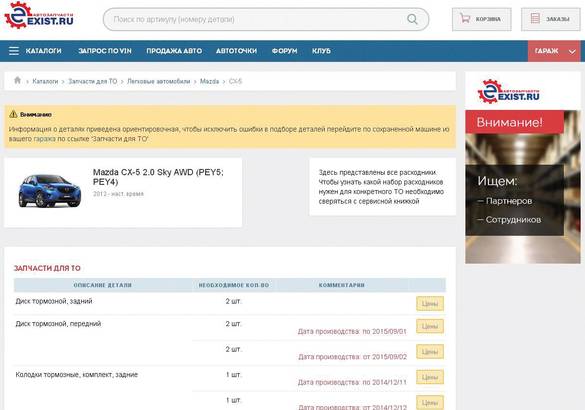Open the Корзина cart button

(x=481, y=19)
